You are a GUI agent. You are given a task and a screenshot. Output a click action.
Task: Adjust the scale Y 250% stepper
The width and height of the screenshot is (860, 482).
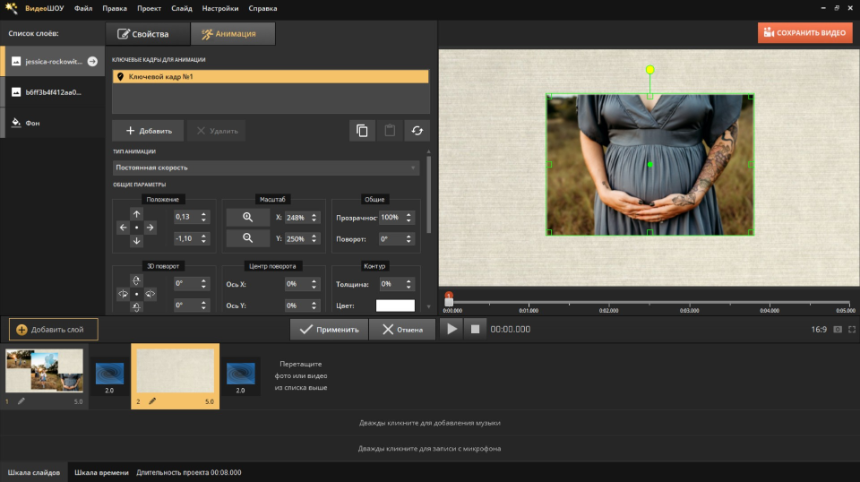click(x=314, y=239)
